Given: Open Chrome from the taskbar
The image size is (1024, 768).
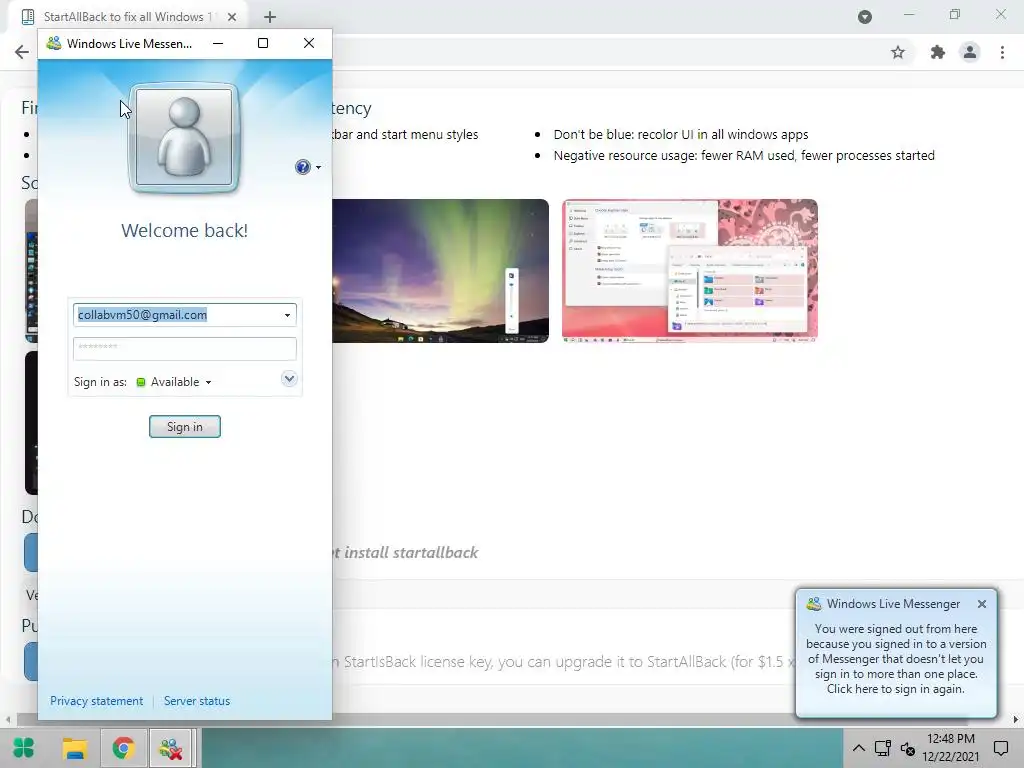Looking at the screenshot, I should (123, 748).
